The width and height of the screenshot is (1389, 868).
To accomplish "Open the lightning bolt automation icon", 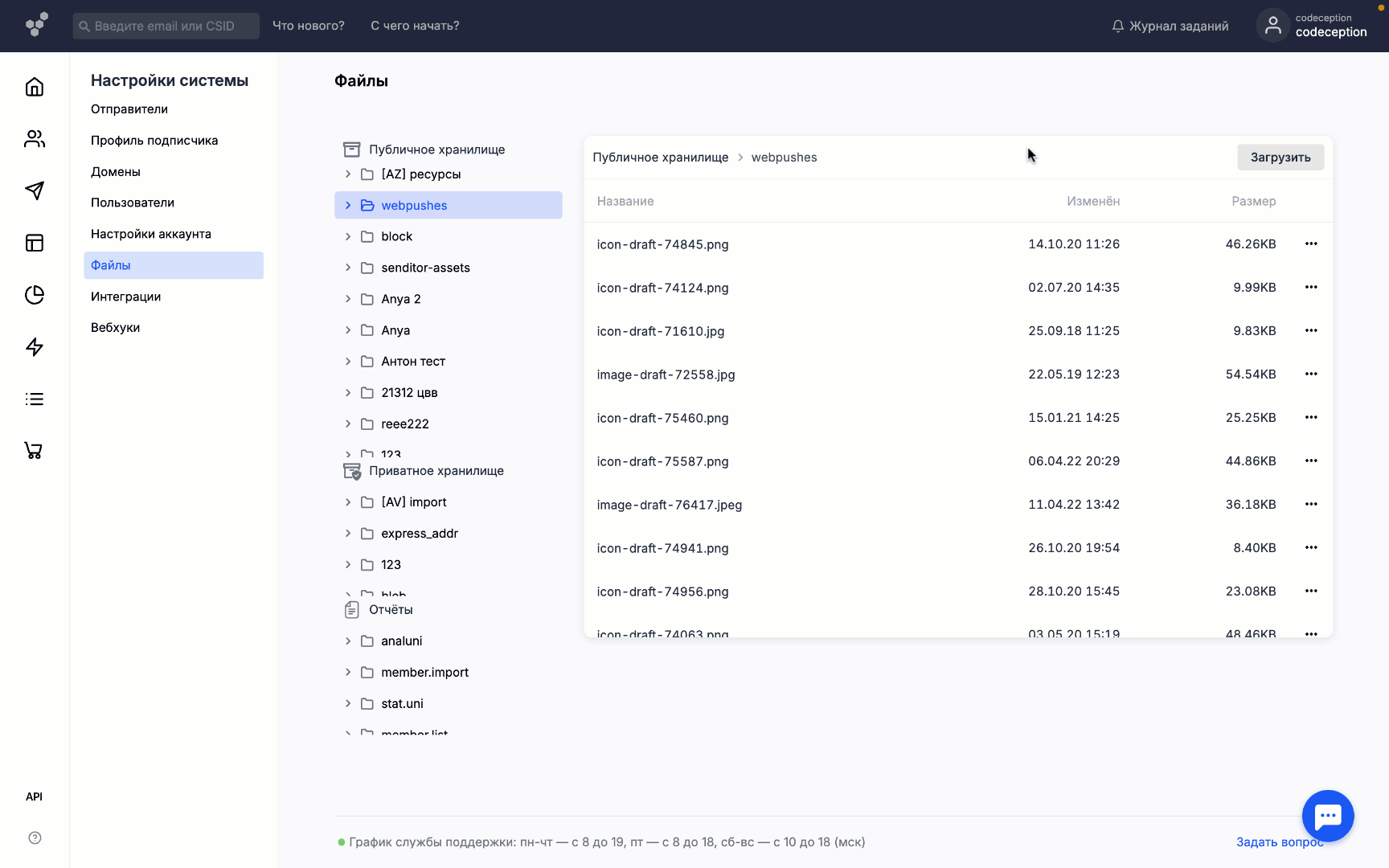I will tap(35, 347).
